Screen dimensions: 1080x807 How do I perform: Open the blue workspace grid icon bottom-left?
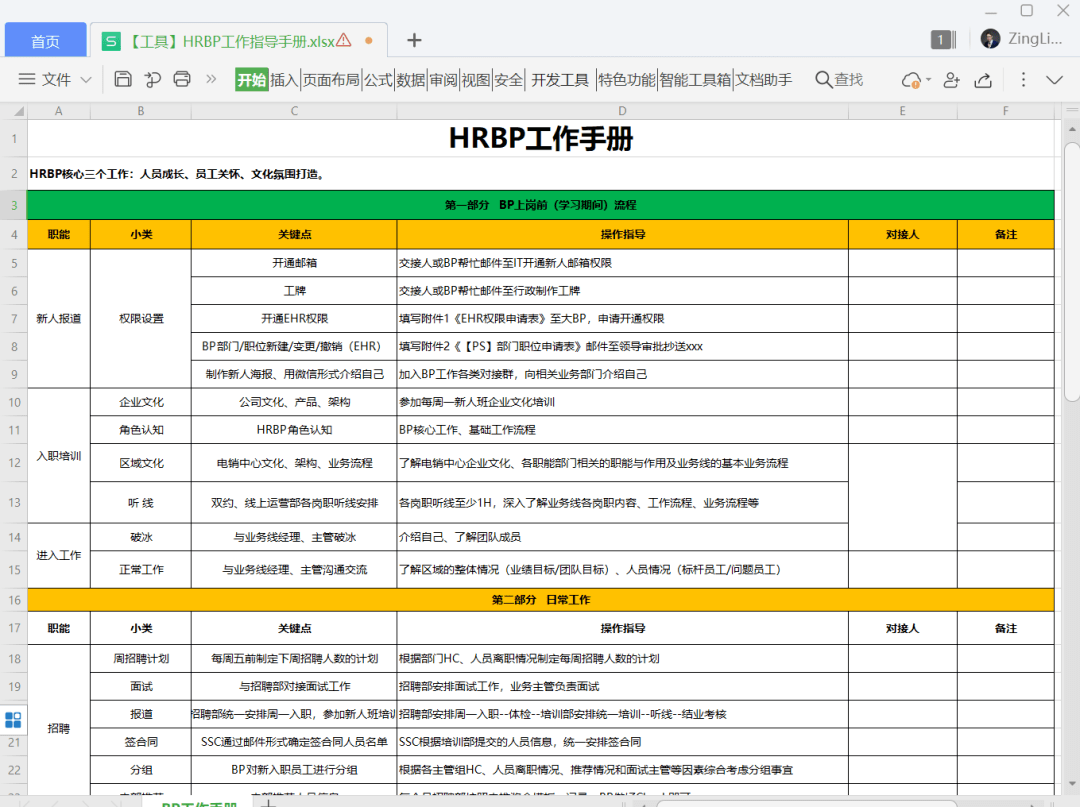coord(13,719)
